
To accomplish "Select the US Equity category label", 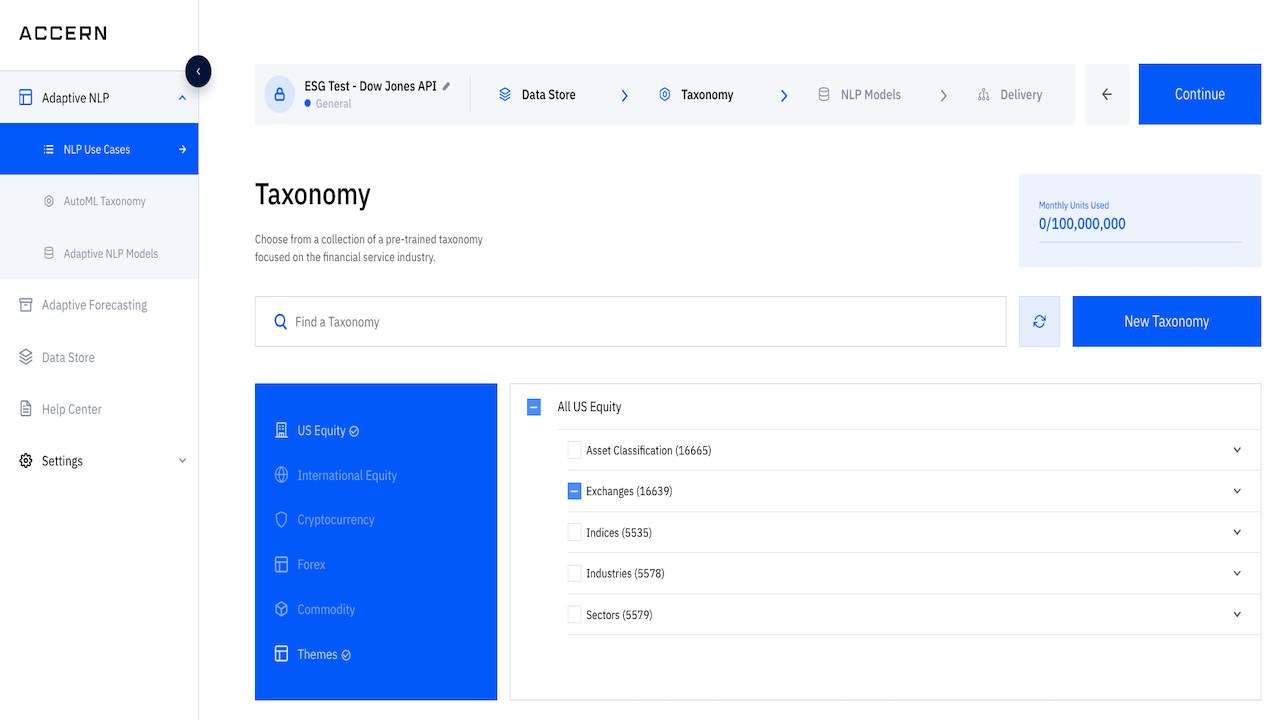I will click(321, 431).
